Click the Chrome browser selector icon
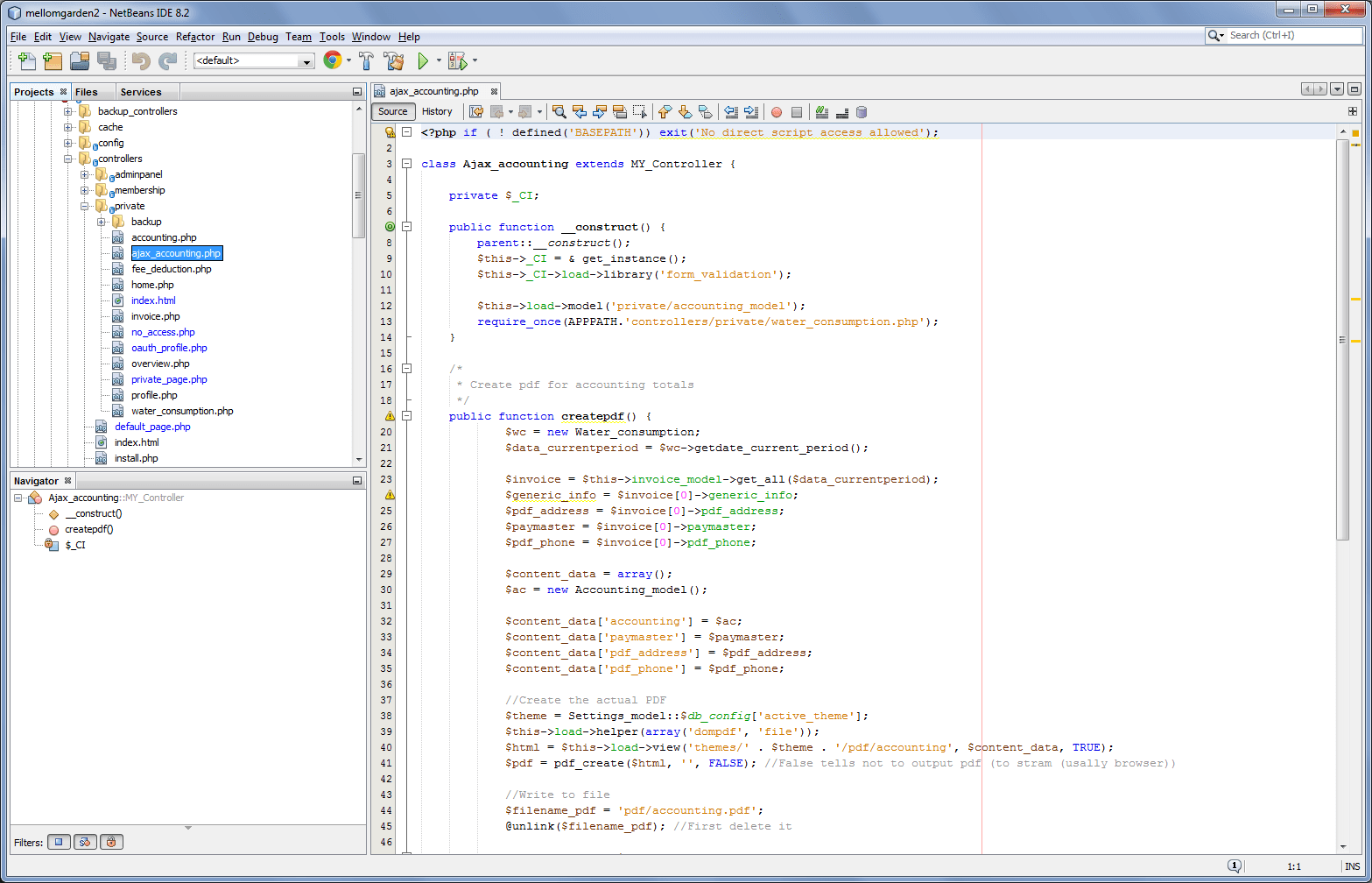Image resolution: width=1372 pixels, height=883 pixels. coord(332,60)
